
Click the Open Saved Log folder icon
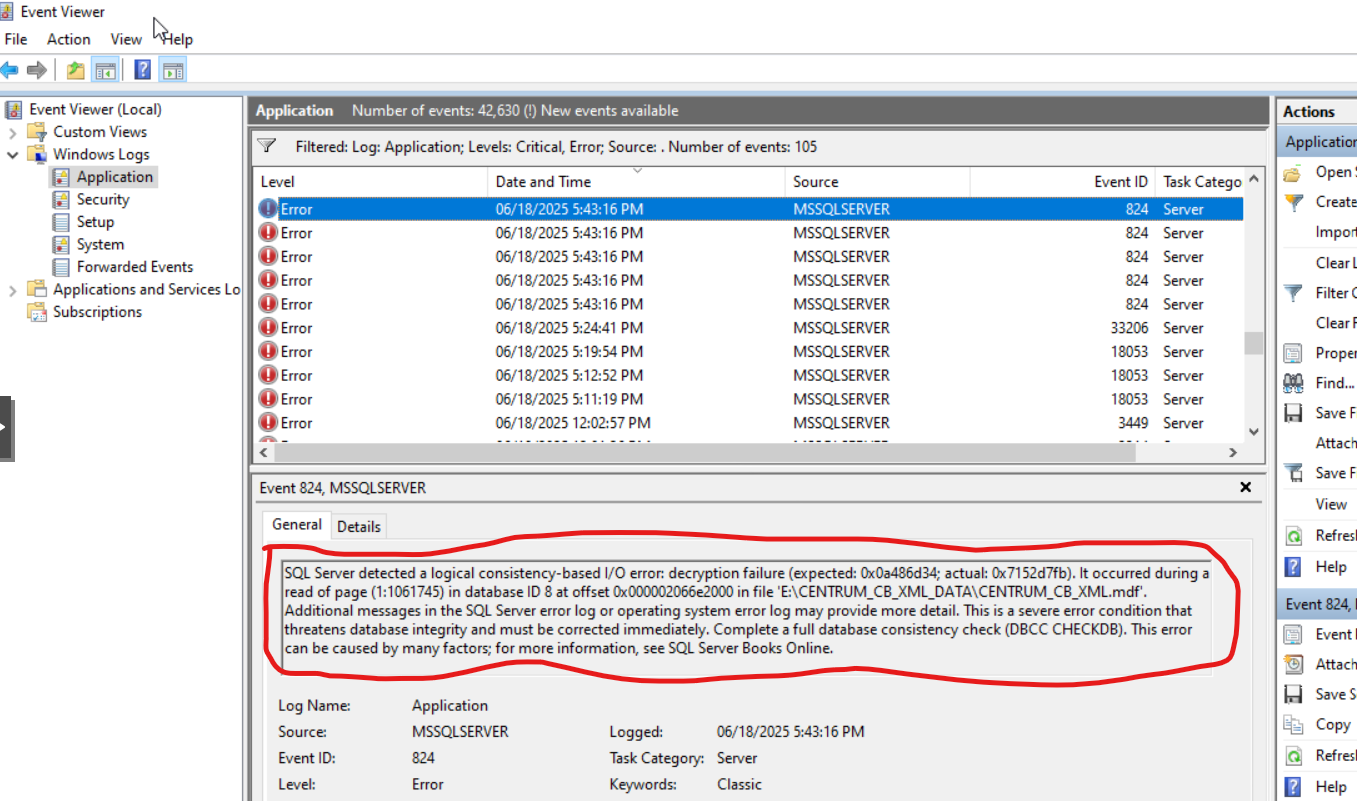click(1293, 172)
